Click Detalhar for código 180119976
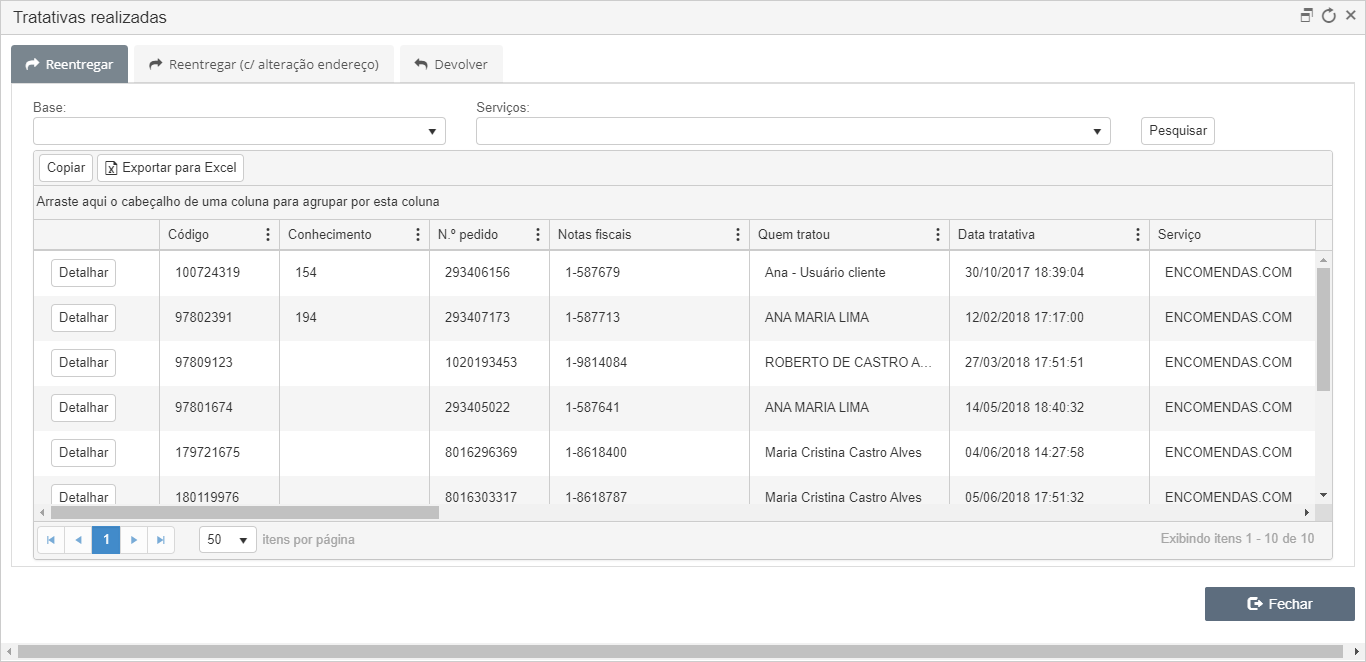Screen dimensions: 1366x662 pyautogui.click(x=84, y=495)
